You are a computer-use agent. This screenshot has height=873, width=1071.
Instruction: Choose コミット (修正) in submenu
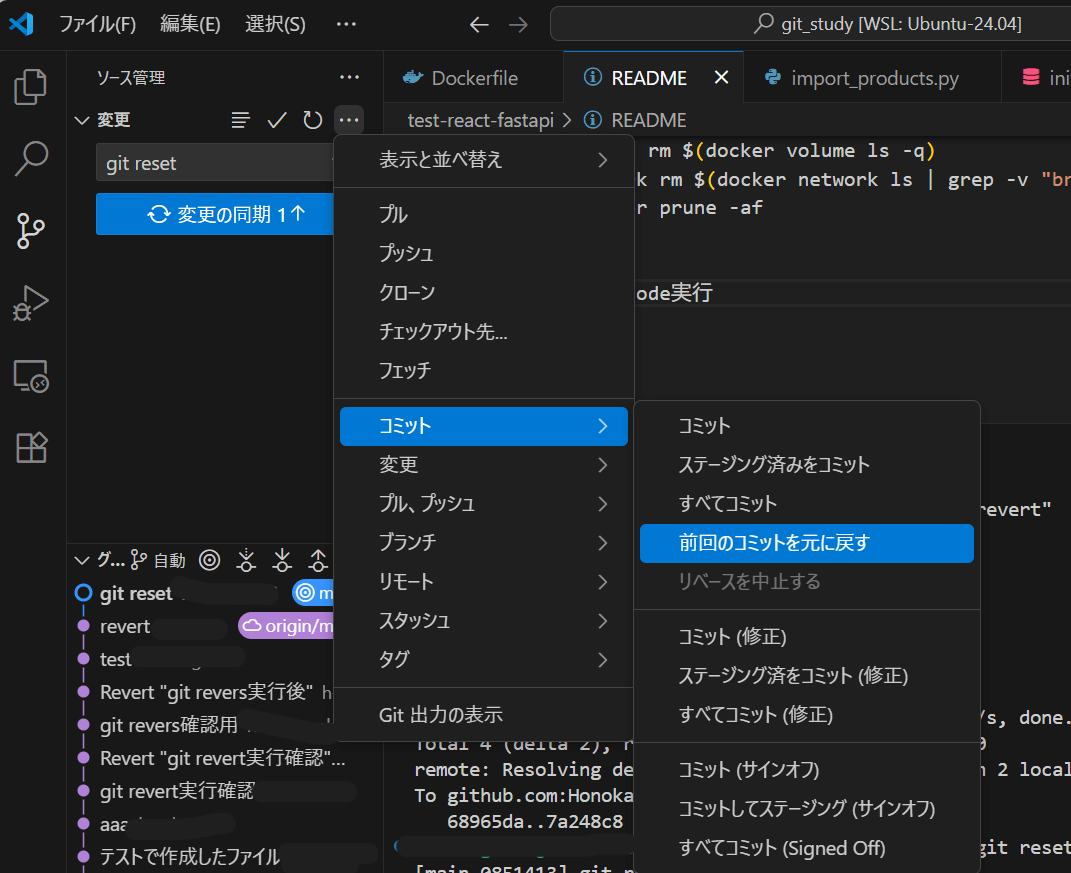click(x=807, y=637)
